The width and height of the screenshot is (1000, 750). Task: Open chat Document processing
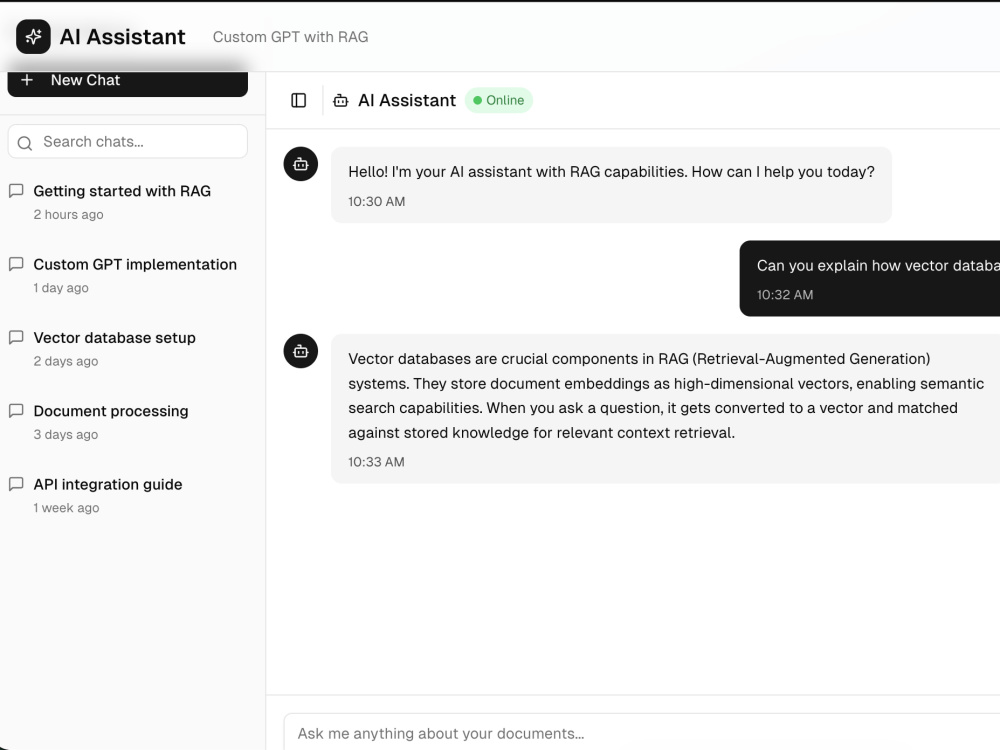[128, 422]
